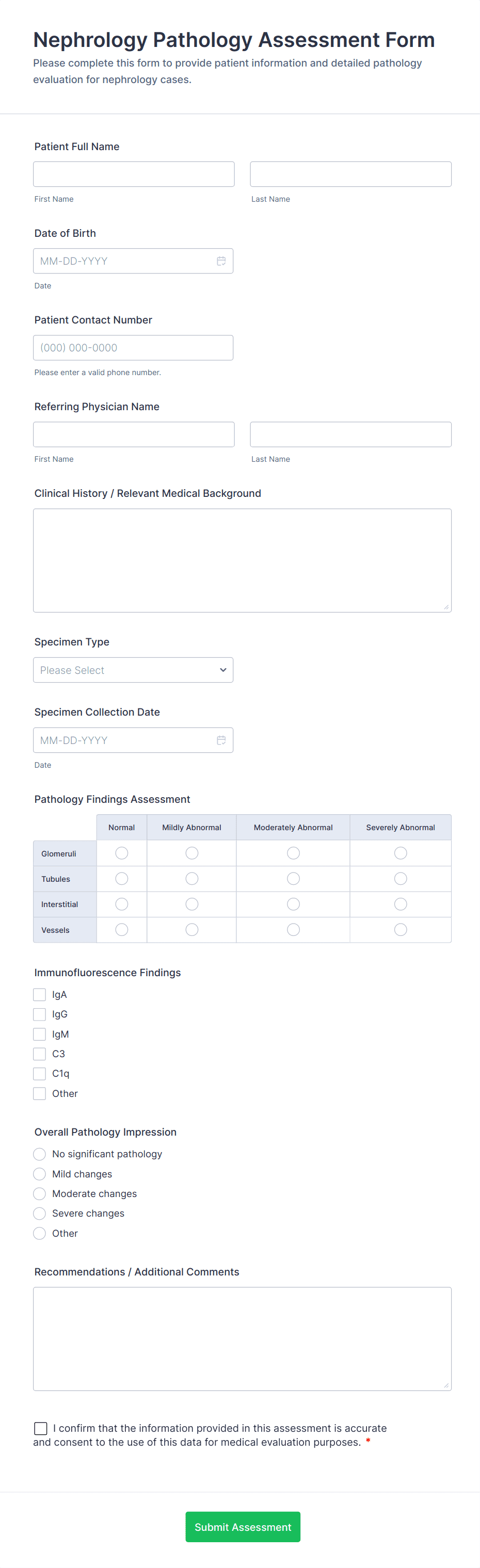Open the Date of Birth calendar picker icon
The image size is (480, 1568).
click(221, 261)
